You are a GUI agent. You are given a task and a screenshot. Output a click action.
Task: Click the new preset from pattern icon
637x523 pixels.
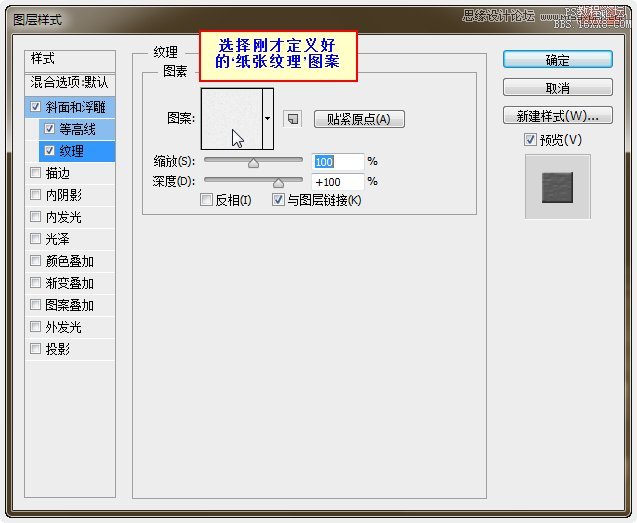tap(292, 119)
